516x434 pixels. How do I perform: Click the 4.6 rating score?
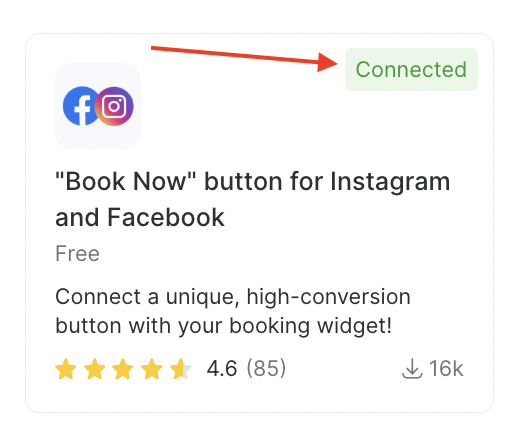(x=222, y=369)
